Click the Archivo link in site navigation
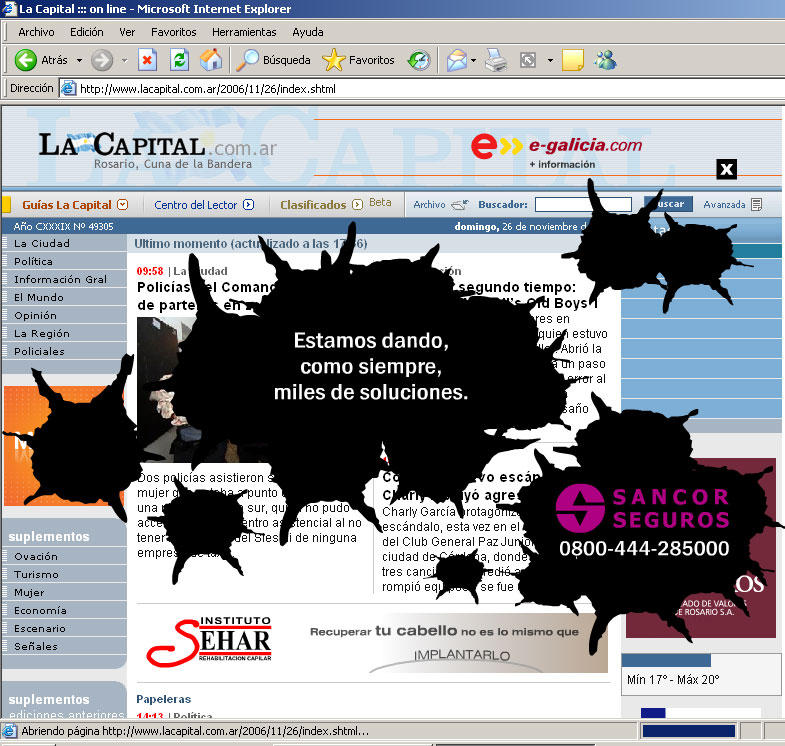Image resolution: width=785 pixels, height=746 pixels. (x=429, y=204)
